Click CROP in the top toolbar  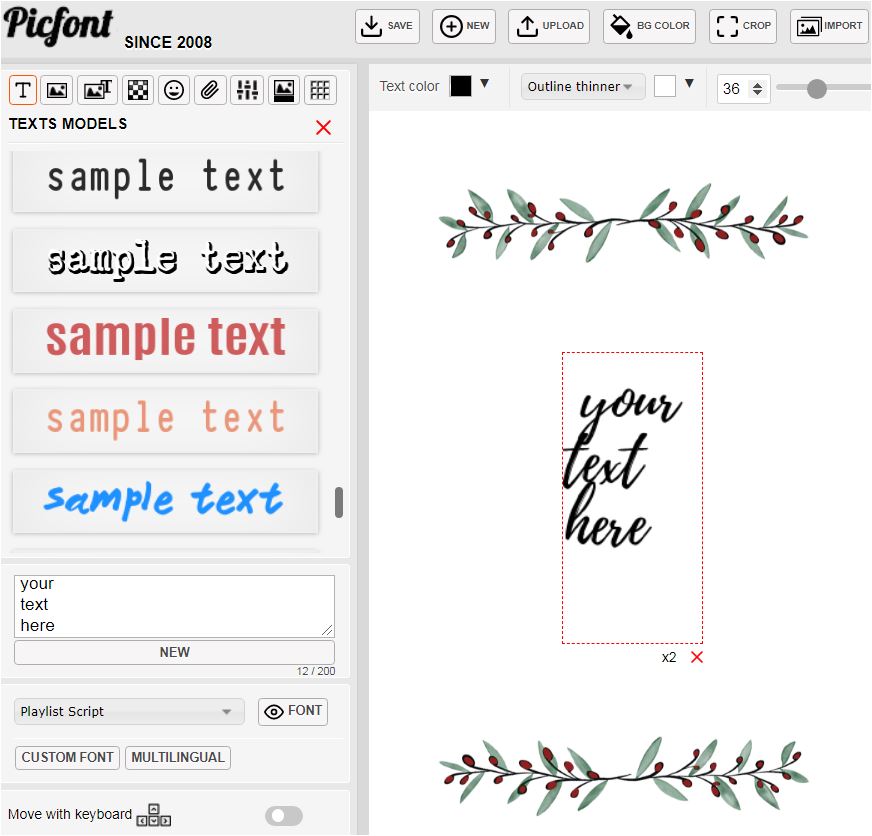[743, 26]
